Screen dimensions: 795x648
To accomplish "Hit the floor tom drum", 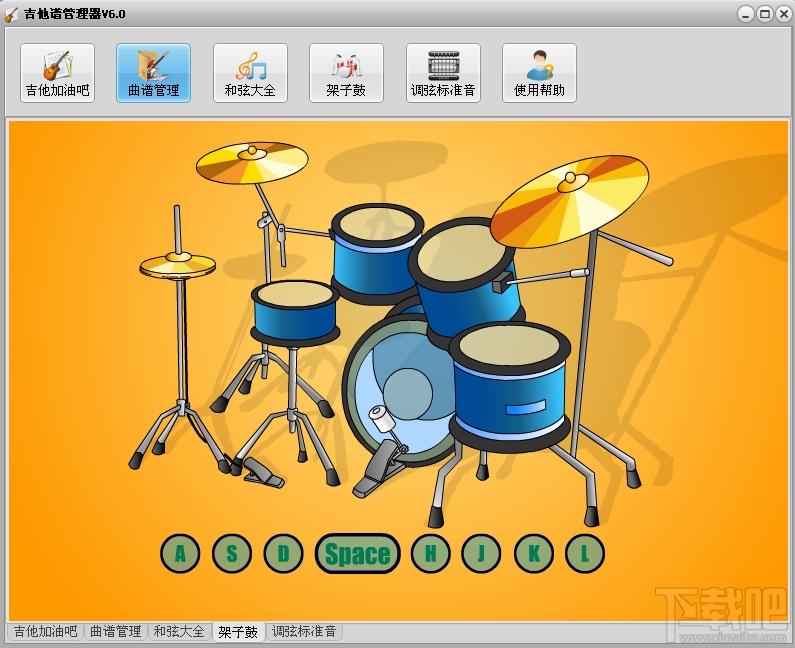I will click(x=510, y=386).
